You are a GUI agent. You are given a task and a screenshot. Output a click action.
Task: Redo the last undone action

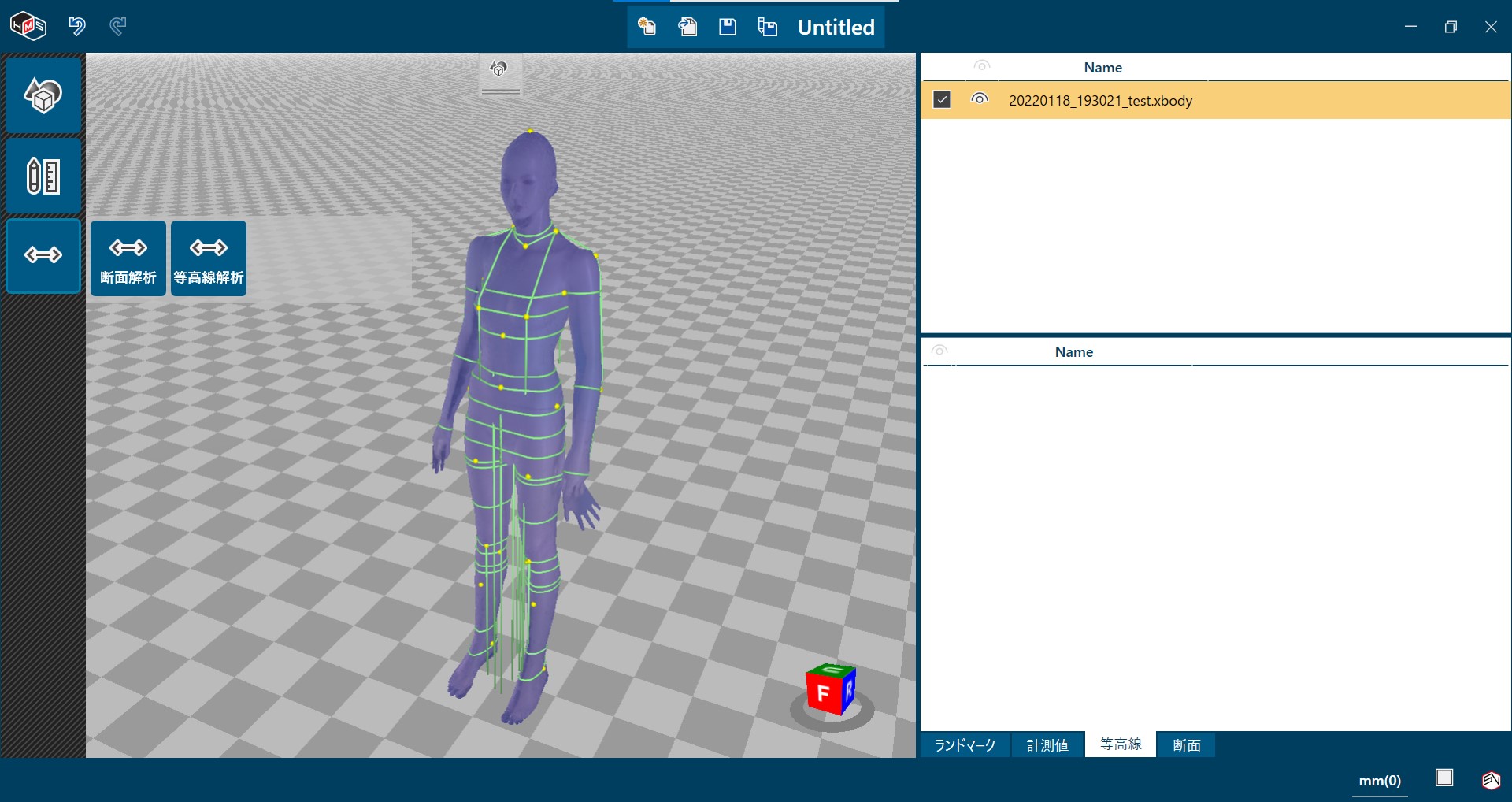click(x=118, y=26)
